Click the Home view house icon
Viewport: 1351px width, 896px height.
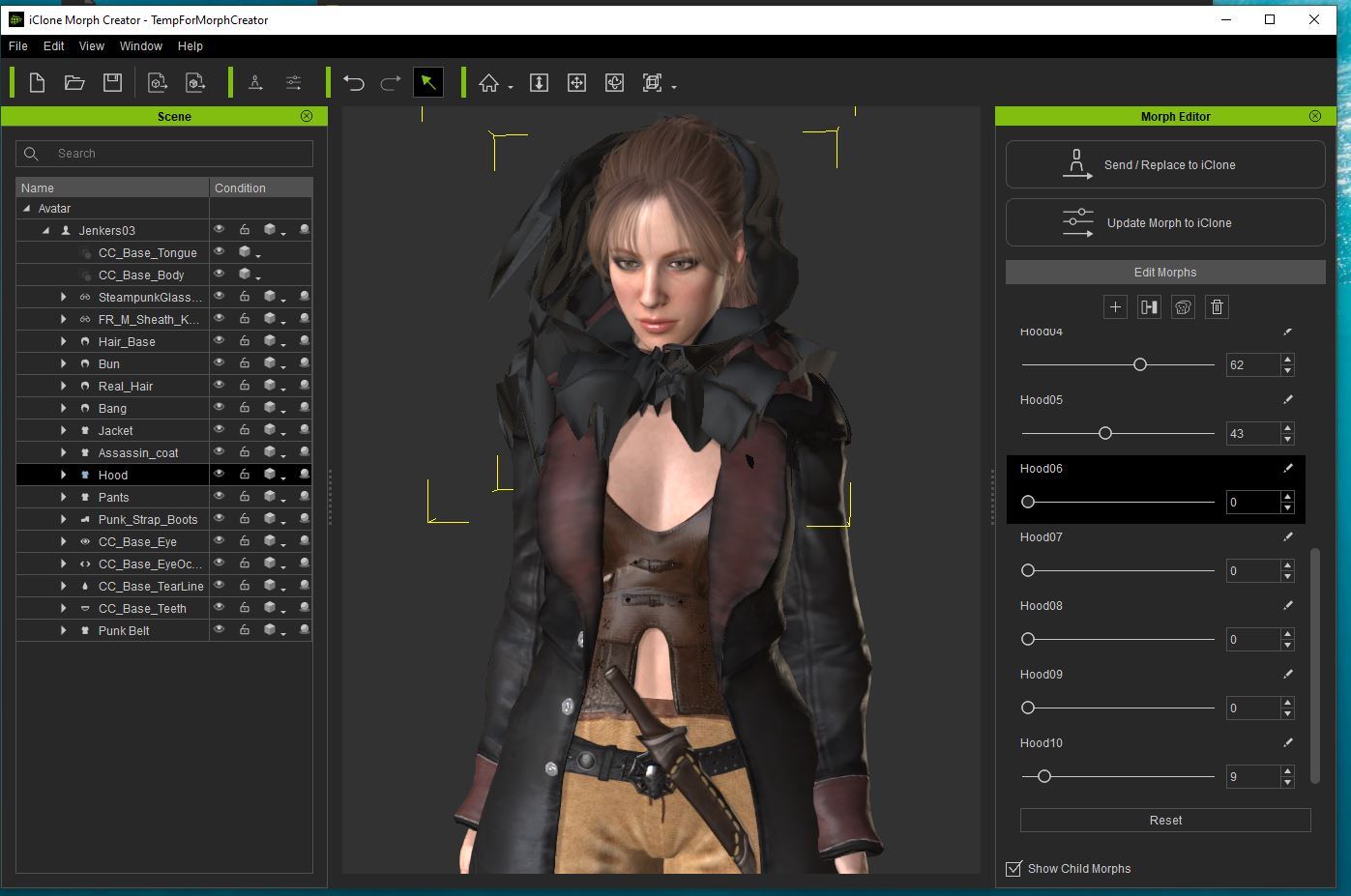[x=489, y=83]
